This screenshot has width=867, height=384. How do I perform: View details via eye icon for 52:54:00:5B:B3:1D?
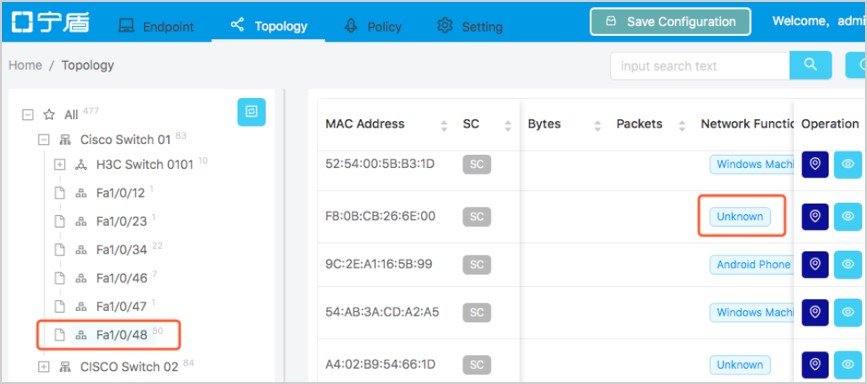(848, 165)
